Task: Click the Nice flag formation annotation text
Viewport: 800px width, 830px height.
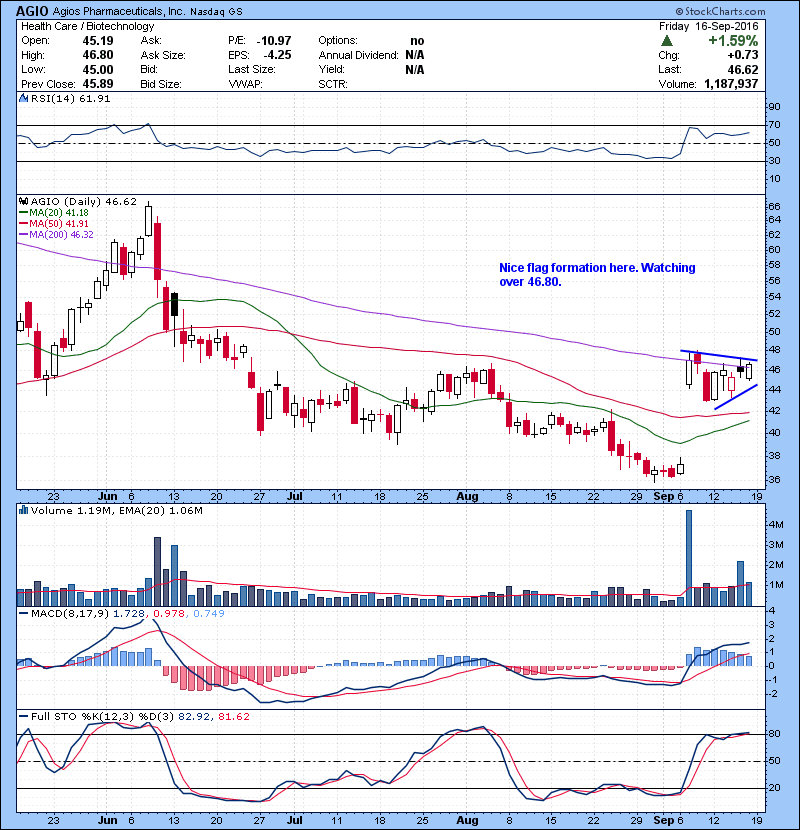Action: pos(597,275)
